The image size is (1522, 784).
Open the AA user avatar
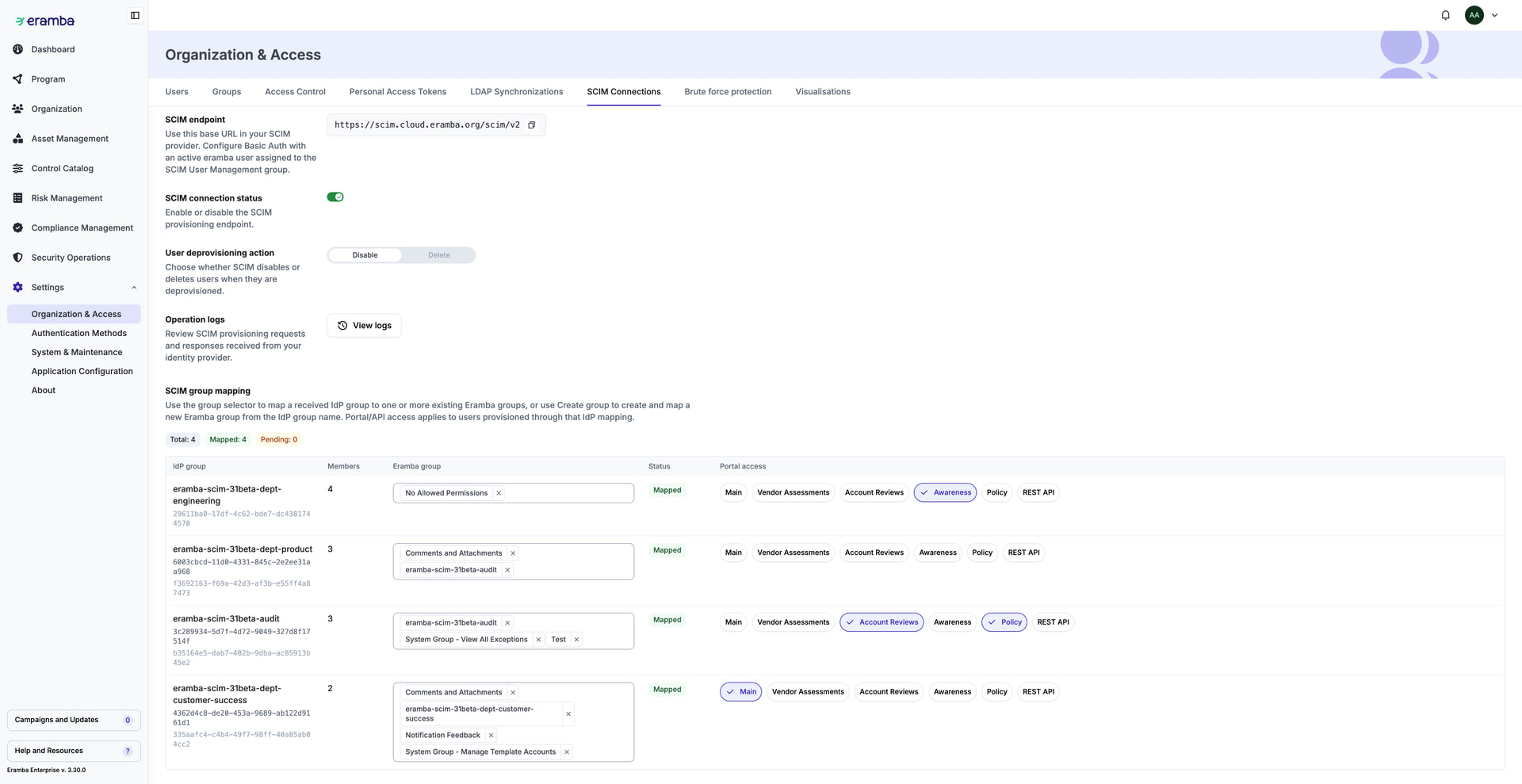tap(1474, 15)
